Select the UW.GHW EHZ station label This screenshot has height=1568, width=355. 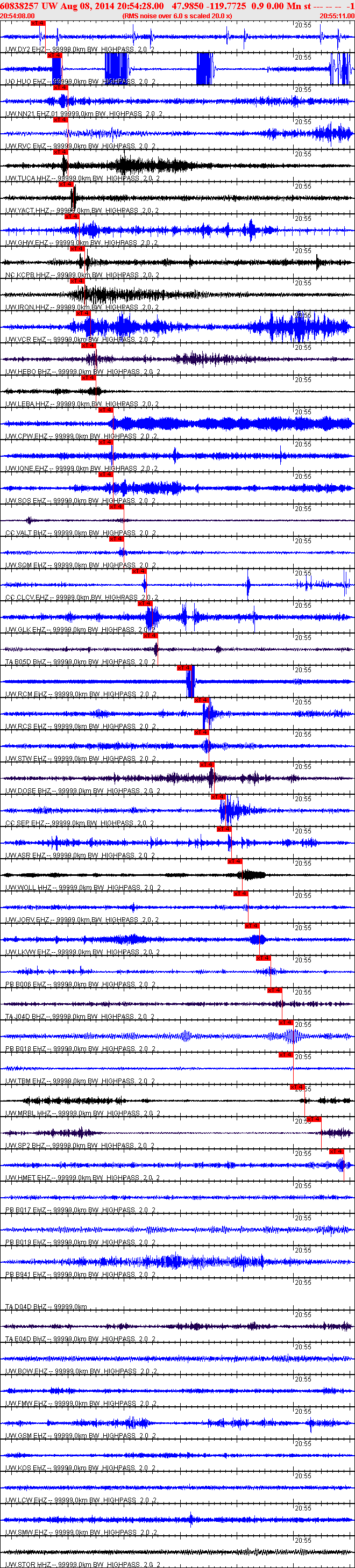81,243
